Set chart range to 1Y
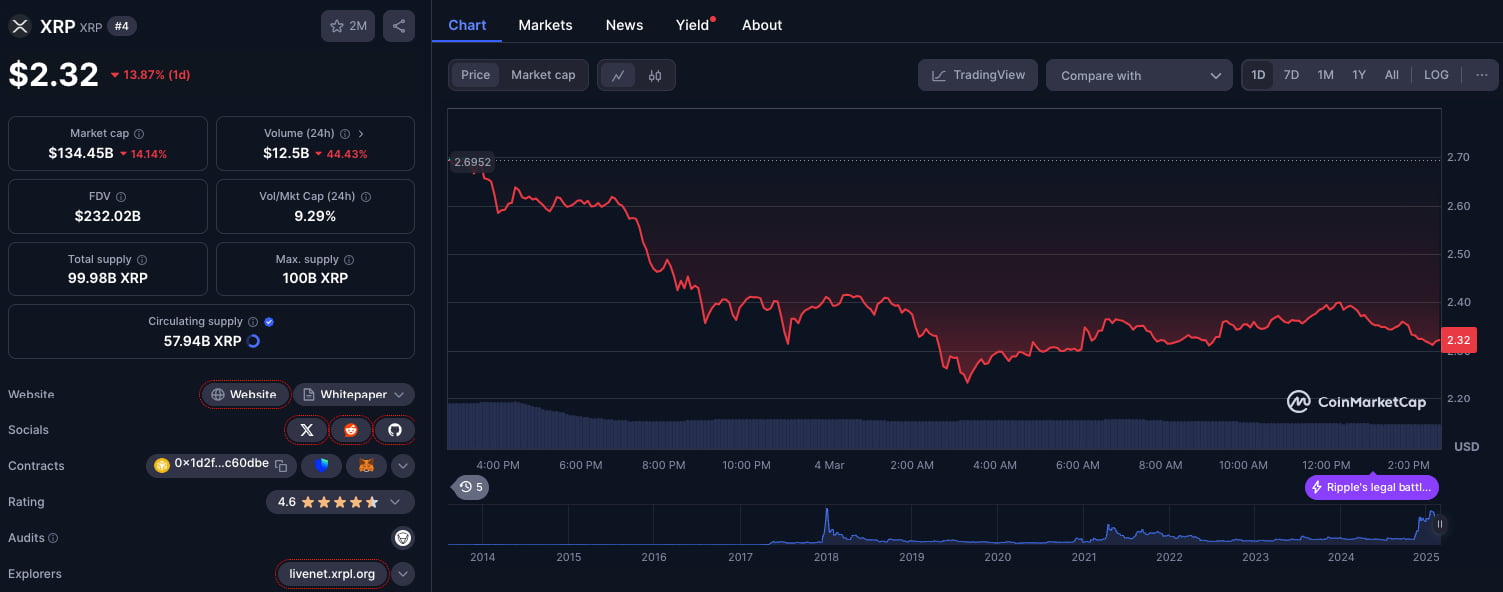This screenshot has height=592, width=1503. [1359, 75]
